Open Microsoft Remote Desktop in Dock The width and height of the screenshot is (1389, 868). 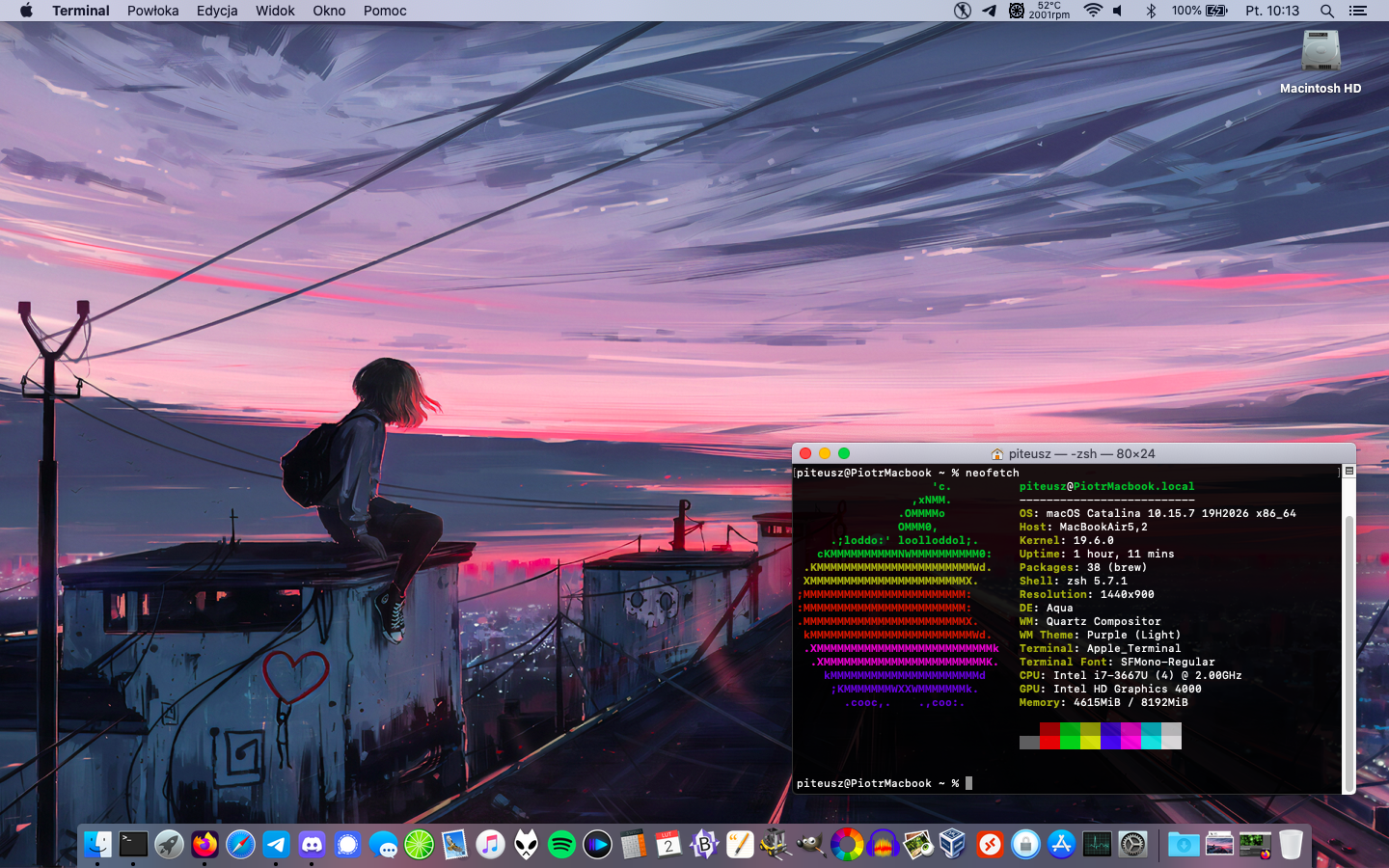coord(990,845)
